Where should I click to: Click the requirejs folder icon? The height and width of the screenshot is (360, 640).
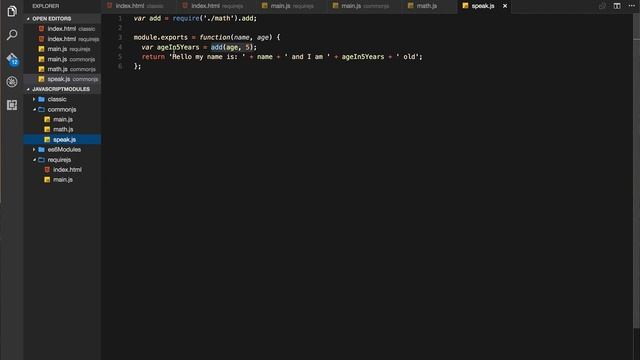click(x=41, y=160)
